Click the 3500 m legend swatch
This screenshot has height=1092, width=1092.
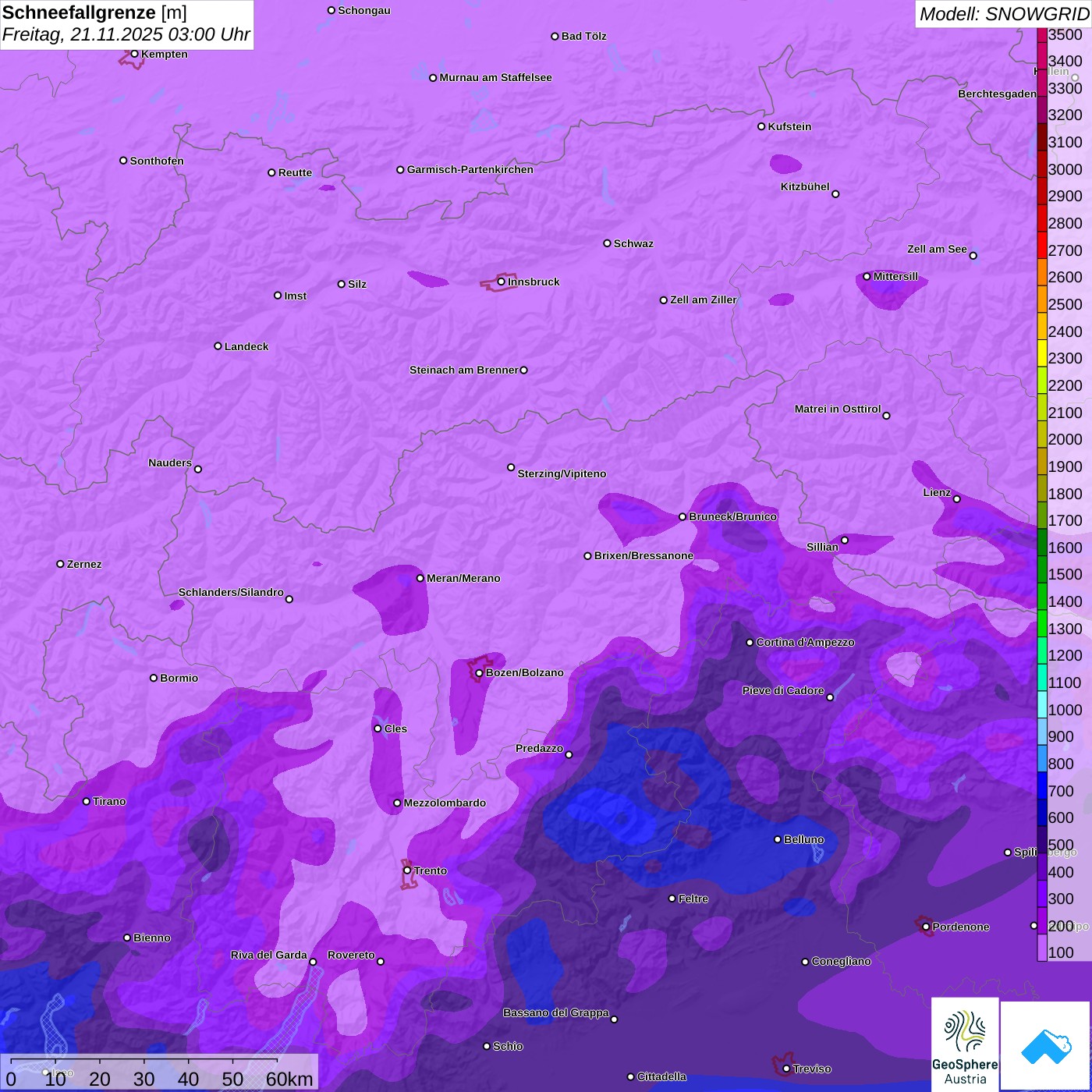coord(1042,34)
